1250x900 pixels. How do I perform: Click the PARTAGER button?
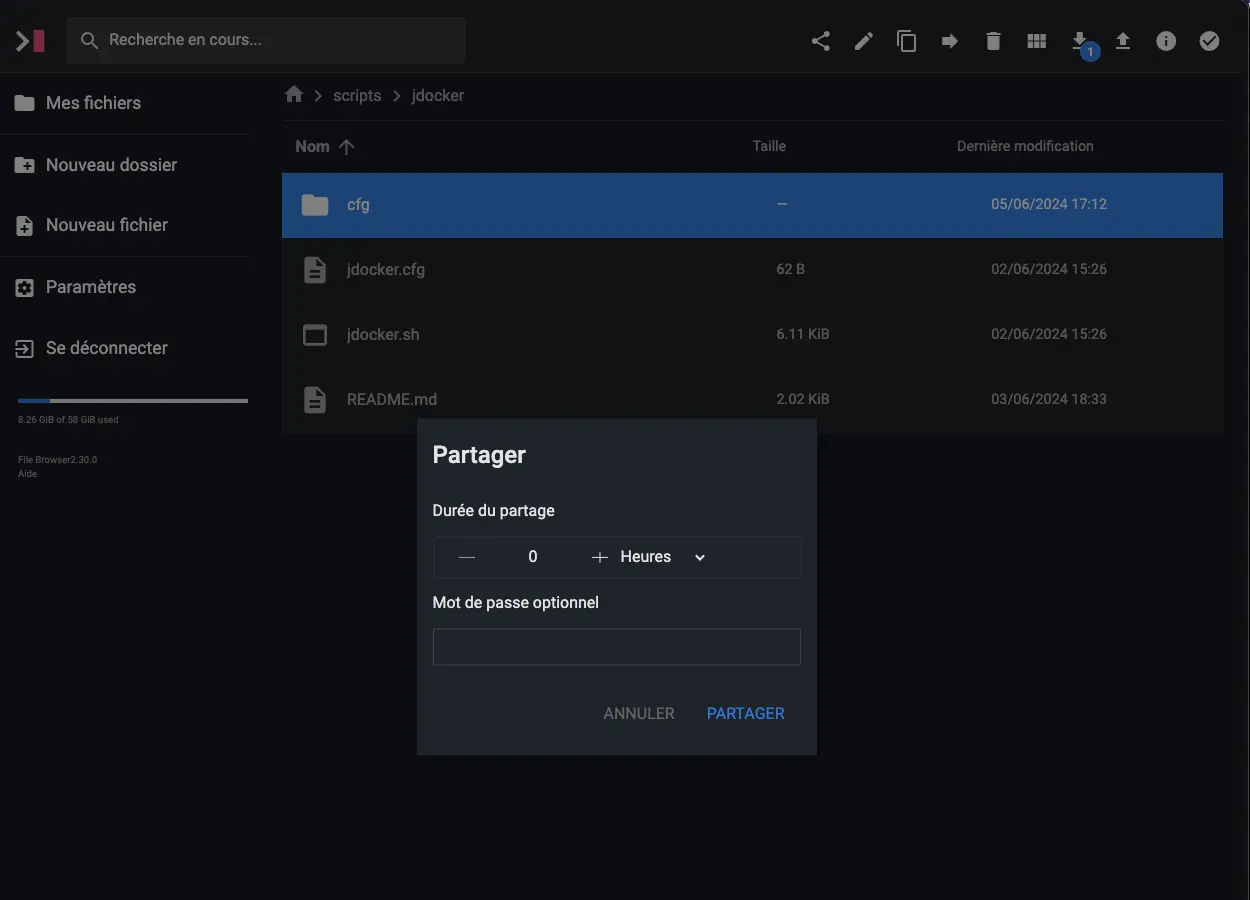click(746, 714)
